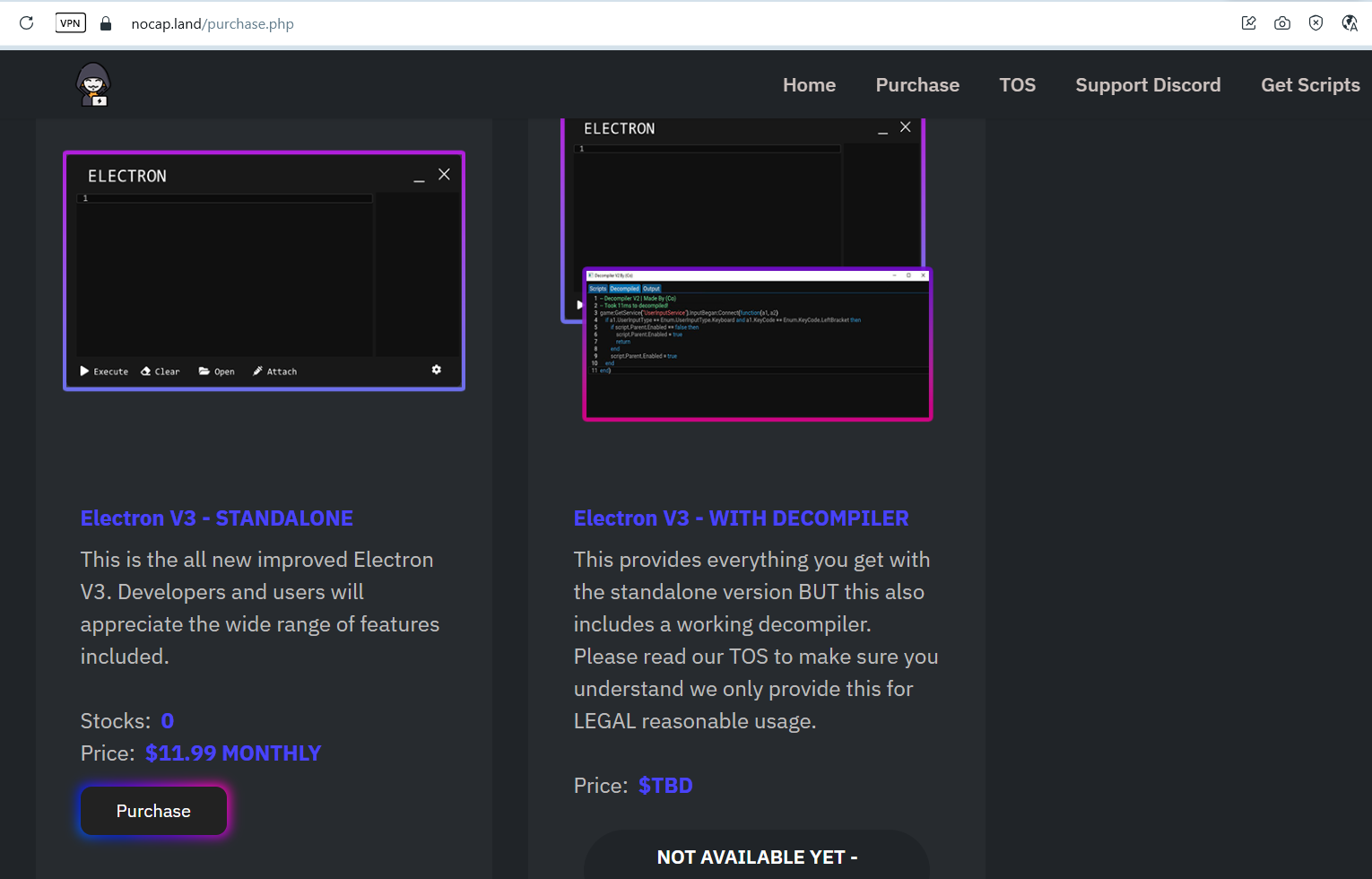The image size is (1372, 879).
Task: Click the Electron V3 - STANDALONE heading
Action: [x=216, y=518]
